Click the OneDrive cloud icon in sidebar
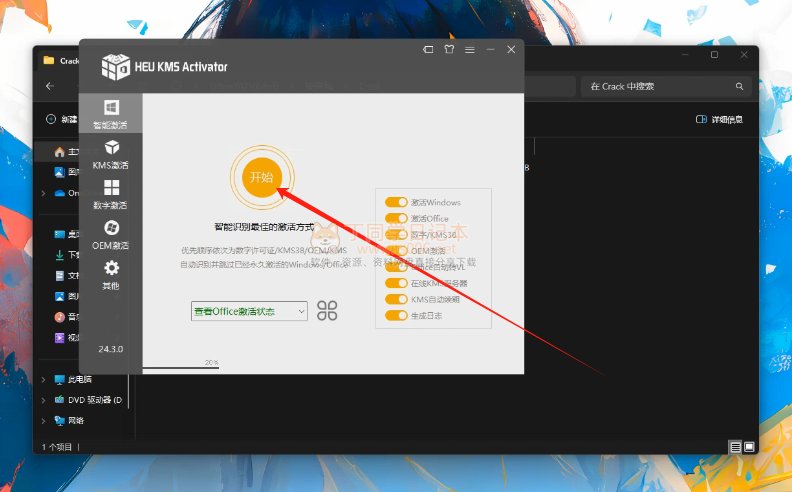Screen dimensions: 792x492 pyautogui.click(x=60, y=193)
